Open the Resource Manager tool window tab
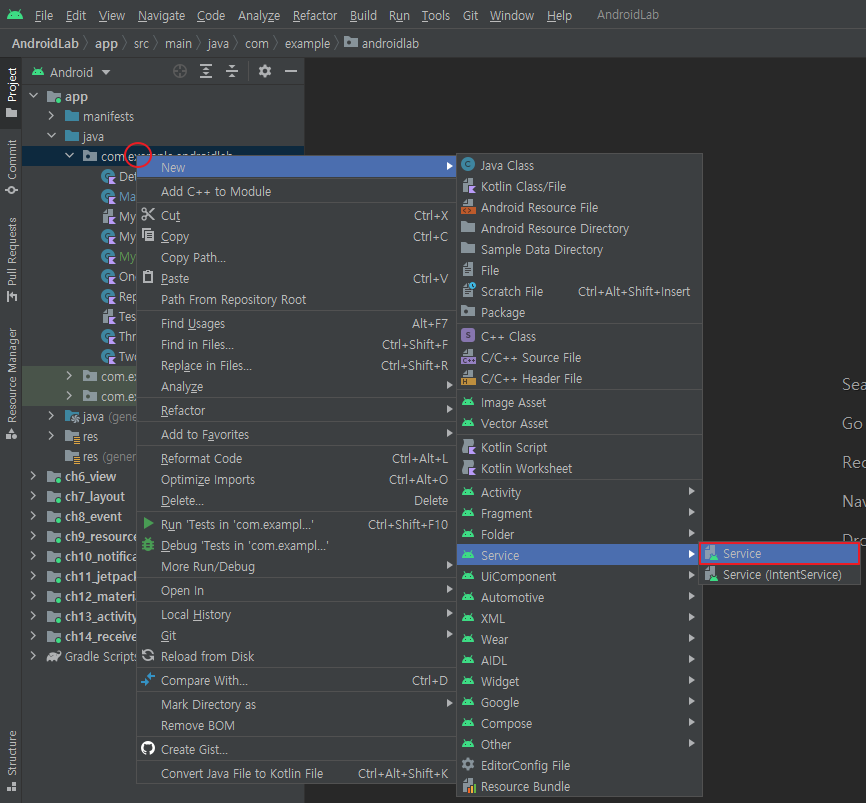 point(12,383)
